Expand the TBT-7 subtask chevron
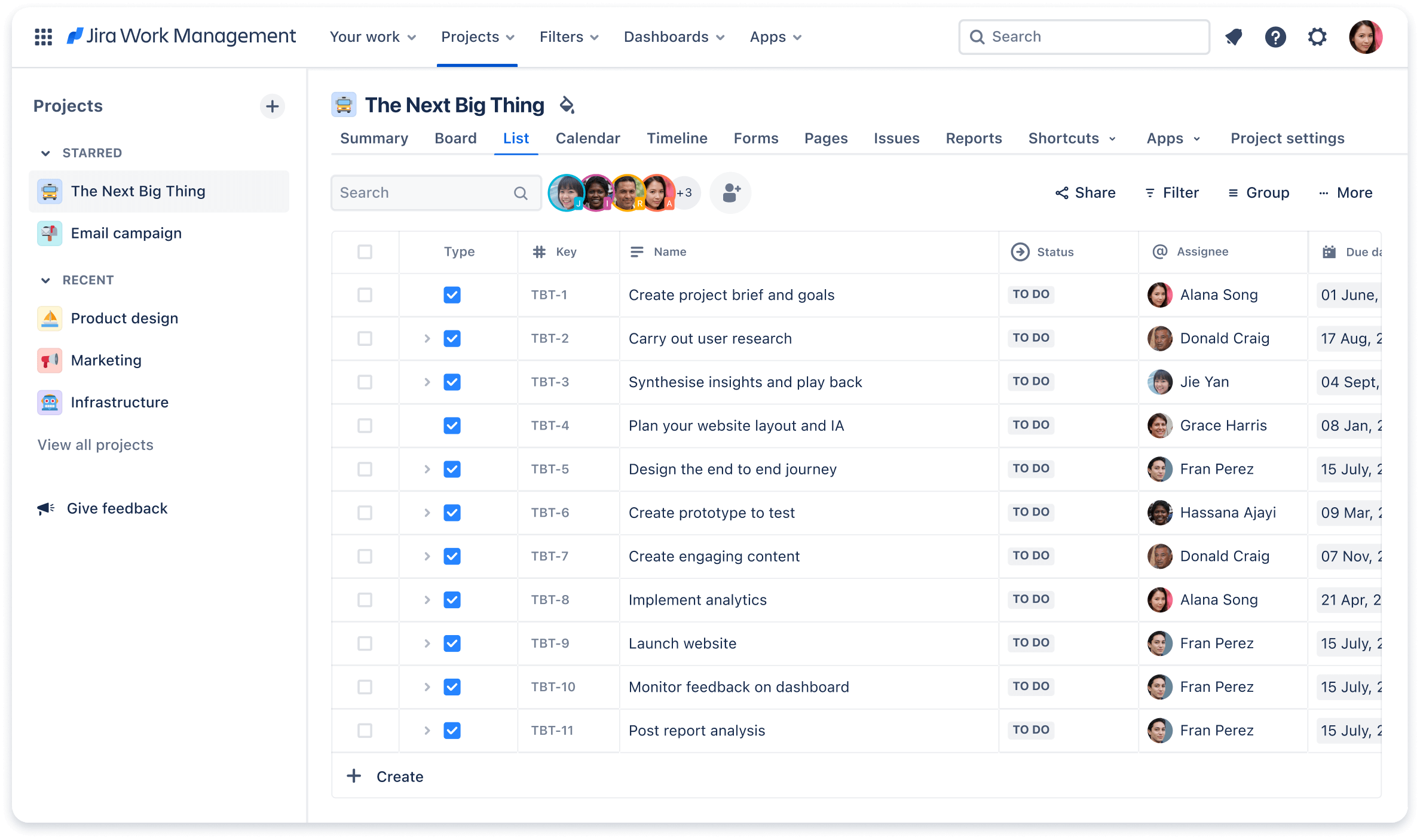This screenshot has width=1420, height=840. click(x=427, y=556)
